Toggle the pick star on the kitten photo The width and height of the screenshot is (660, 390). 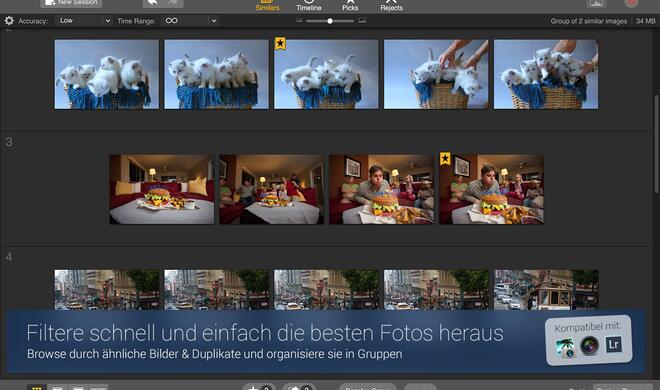(x=280, y=43)
